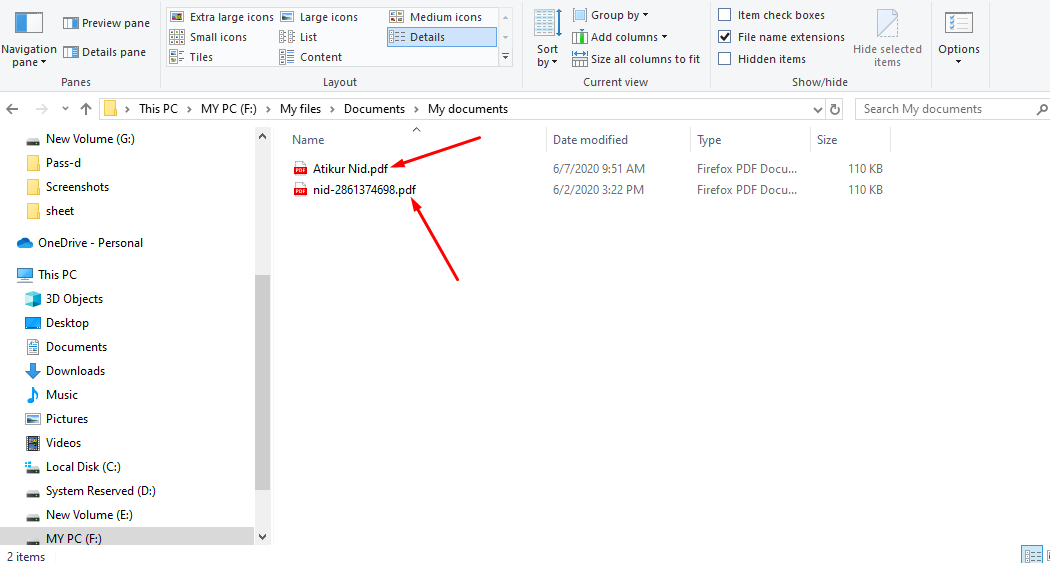Refresh the folder view
Screen dimensions: 1050x563
(835, 109)
